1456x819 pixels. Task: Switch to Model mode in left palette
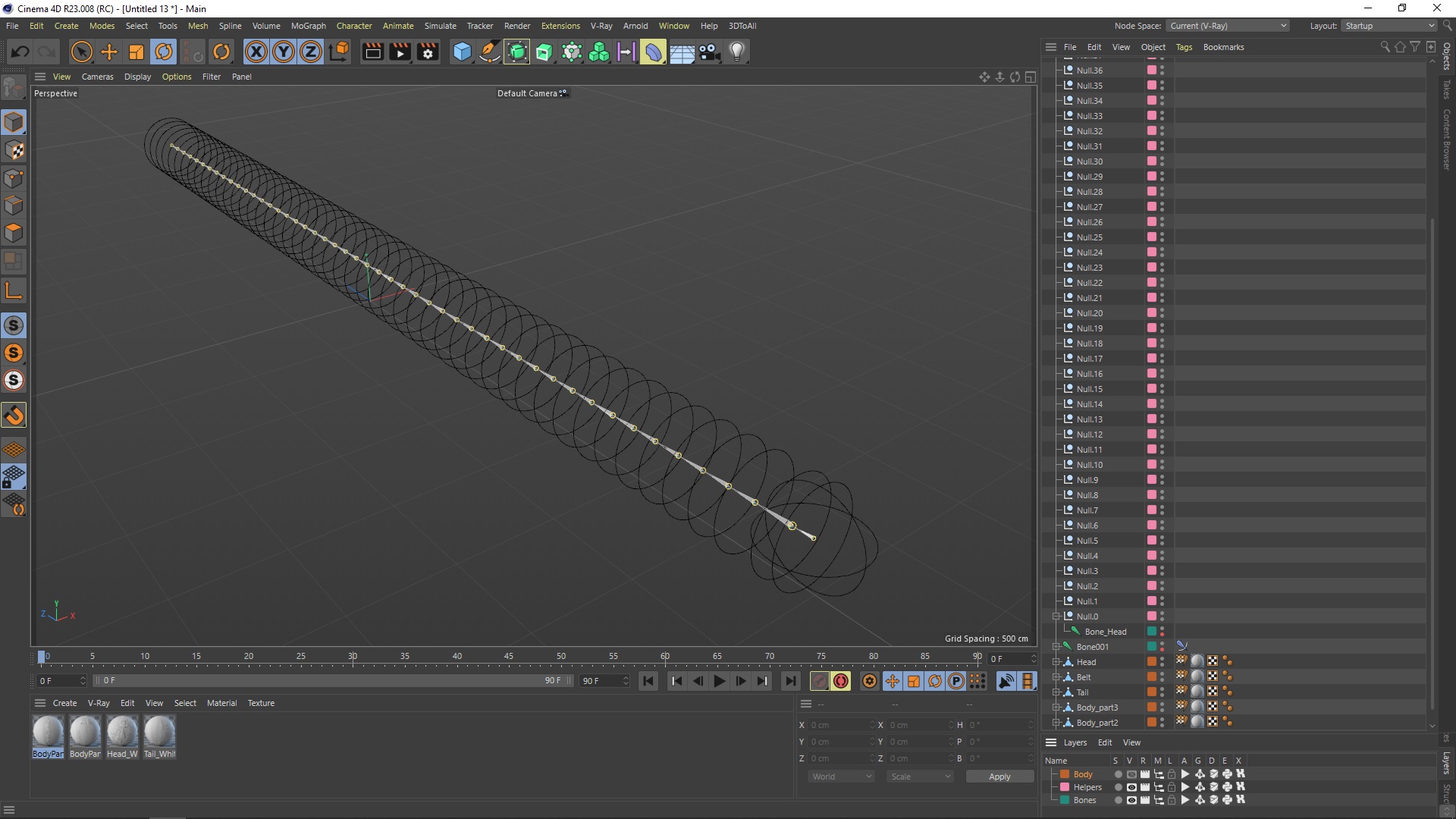pyautogui.click(x=14, y=122)
